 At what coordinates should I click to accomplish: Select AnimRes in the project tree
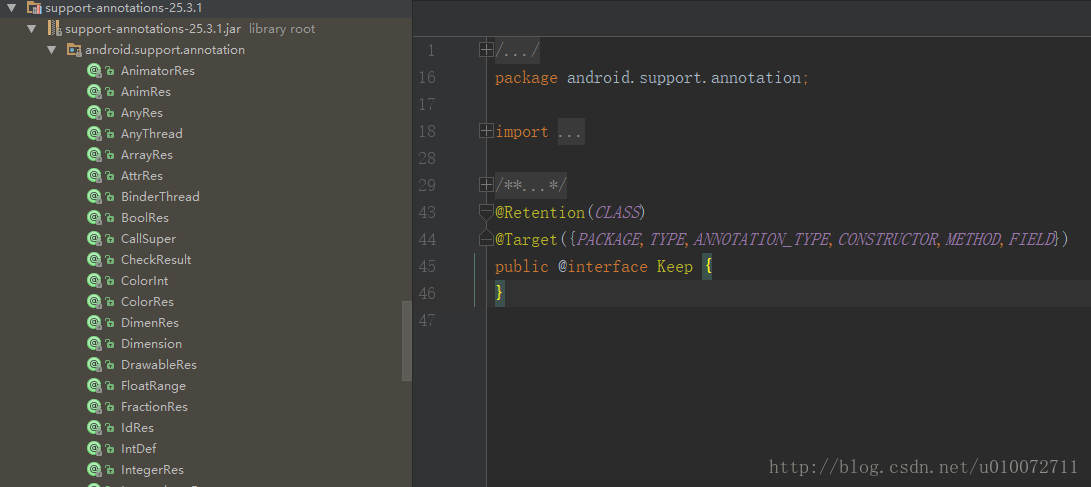click(x=145, y=92)
